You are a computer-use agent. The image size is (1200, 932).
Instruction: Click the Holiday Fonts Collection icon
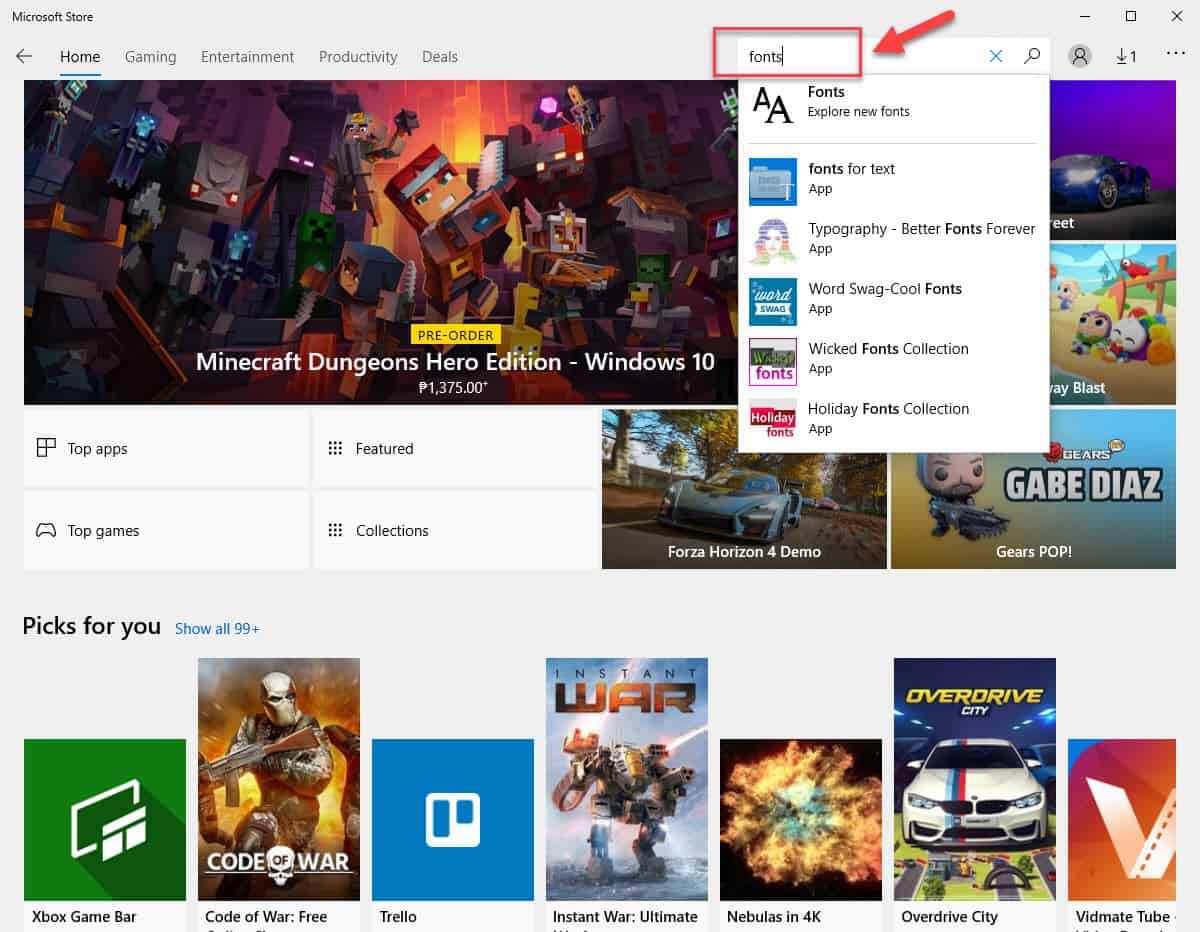pyautogui.click(x=773, y=420)
